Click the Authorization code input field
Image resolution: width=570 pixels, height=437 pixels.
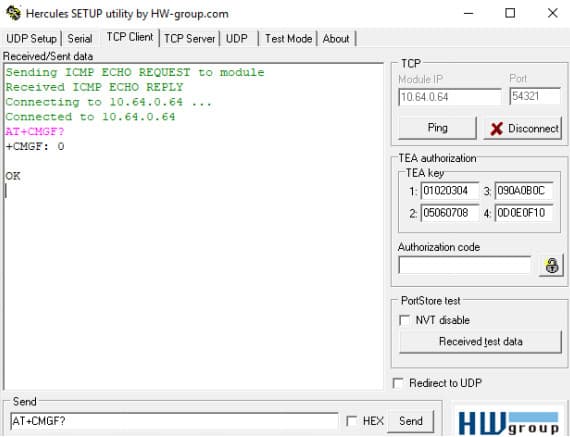[x=465, y=265]
